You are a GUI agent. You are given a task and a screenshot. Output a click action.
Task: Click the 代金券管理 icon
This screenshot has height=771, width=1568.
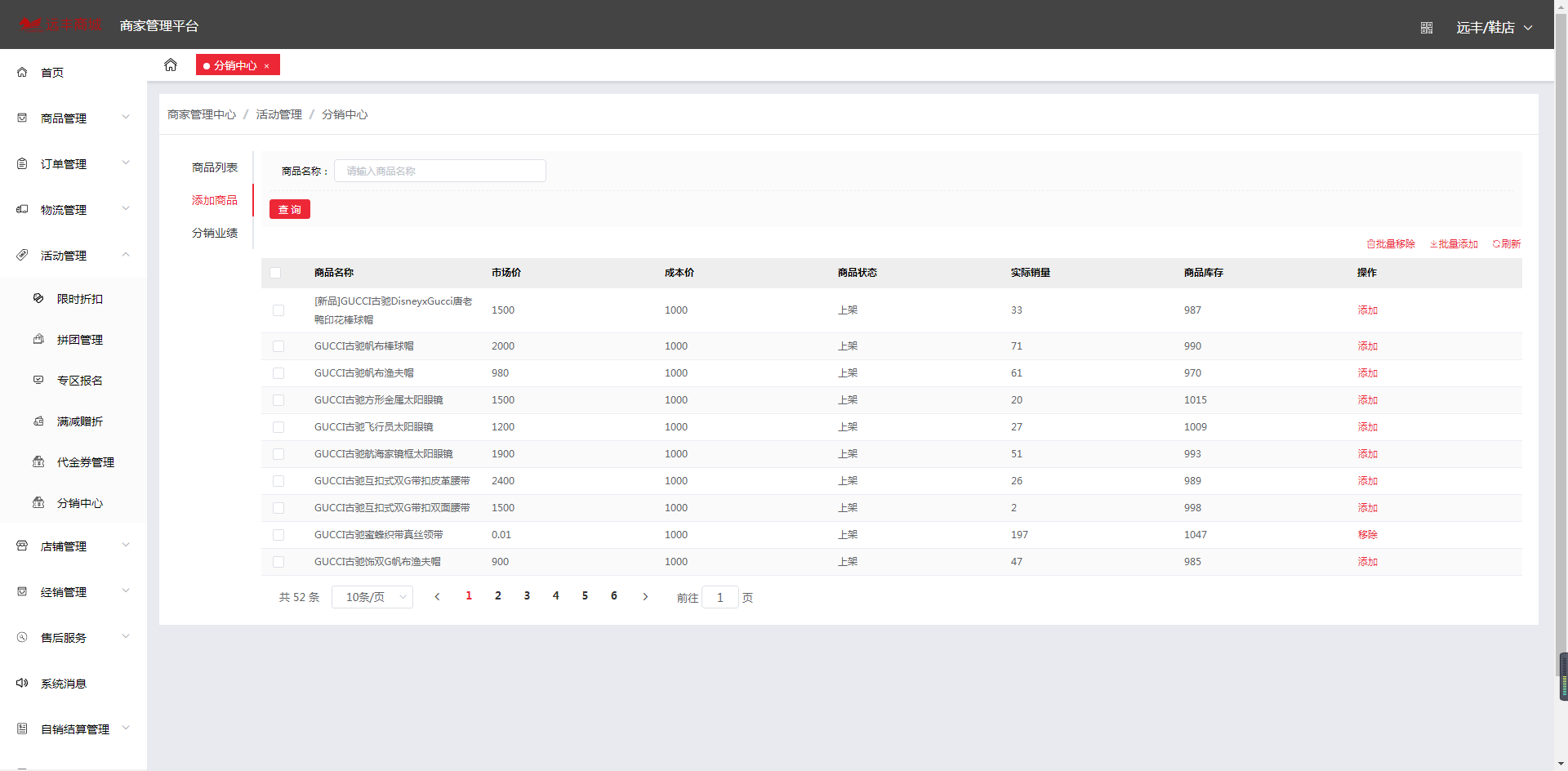pos(38,461)
